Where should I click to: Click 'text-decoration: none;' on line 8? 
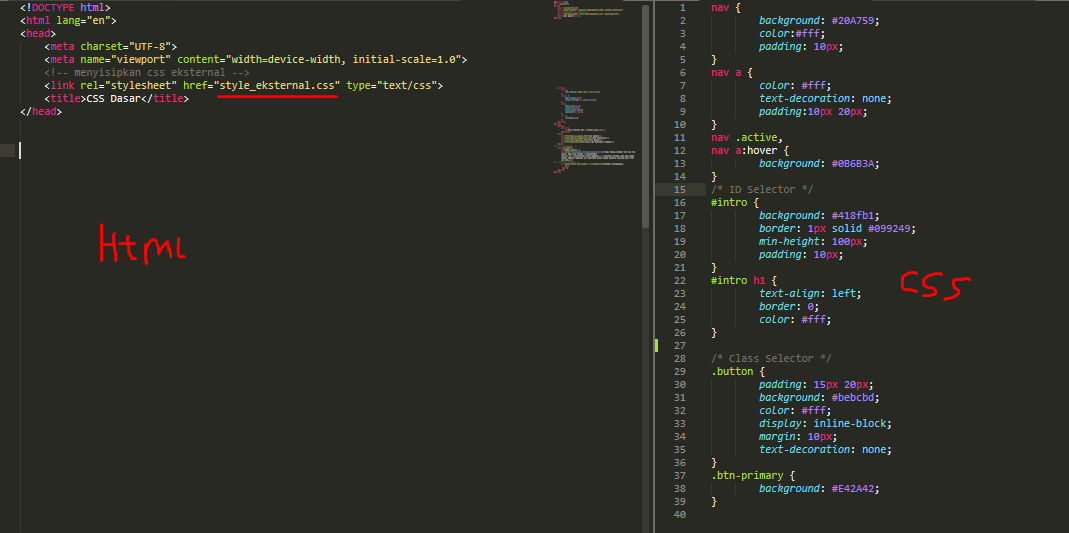[x=825, y=98]
